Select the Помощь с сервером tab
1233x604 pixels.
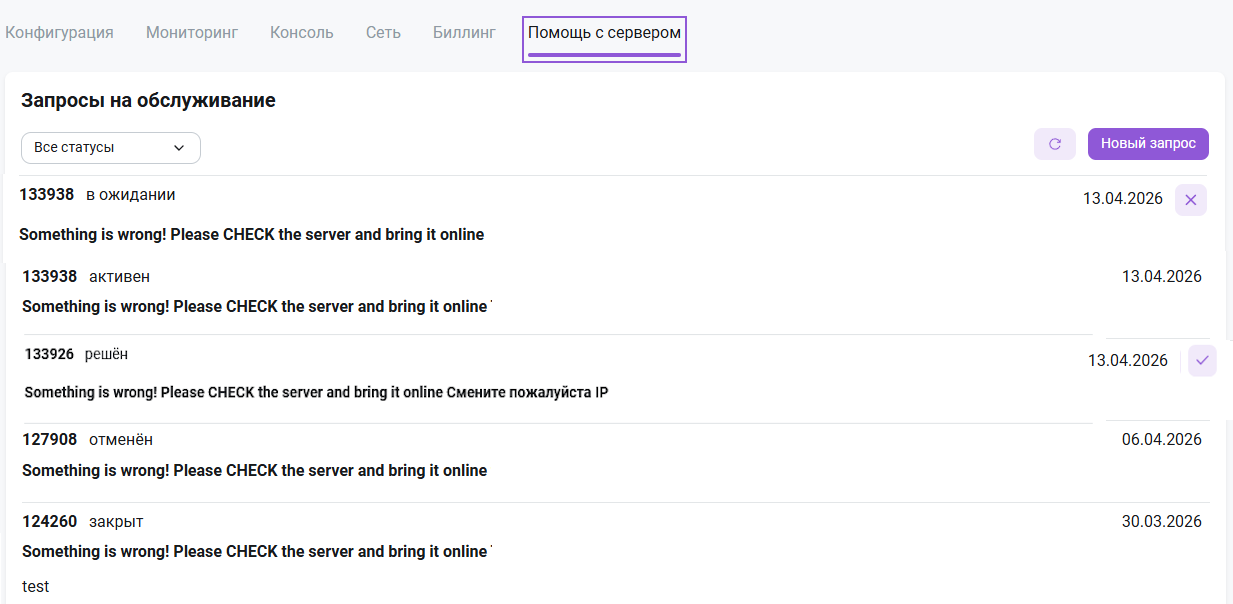(604, 32)
